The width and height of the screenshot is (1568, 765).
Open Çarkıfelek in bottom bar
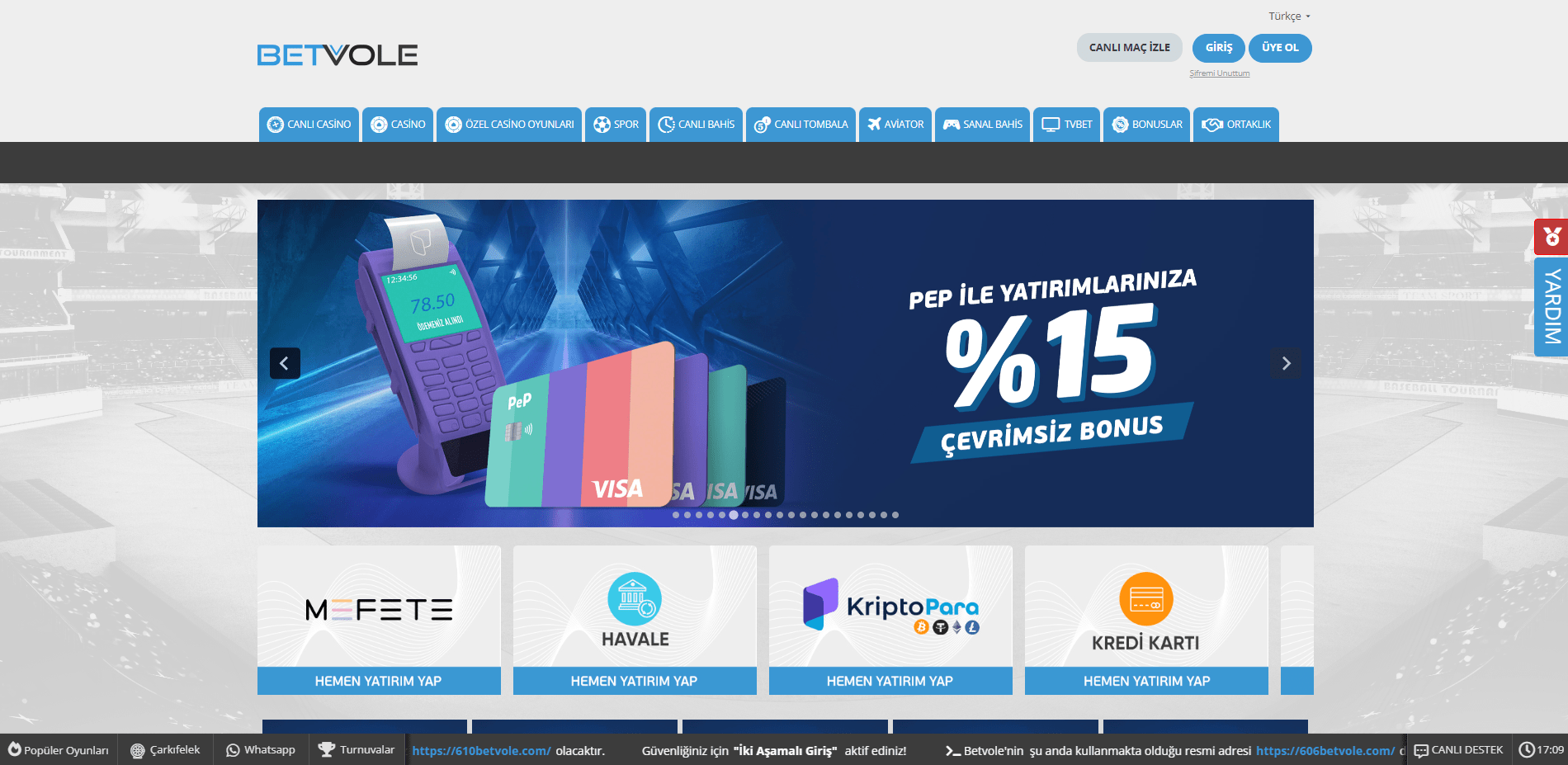pos(166,750)
